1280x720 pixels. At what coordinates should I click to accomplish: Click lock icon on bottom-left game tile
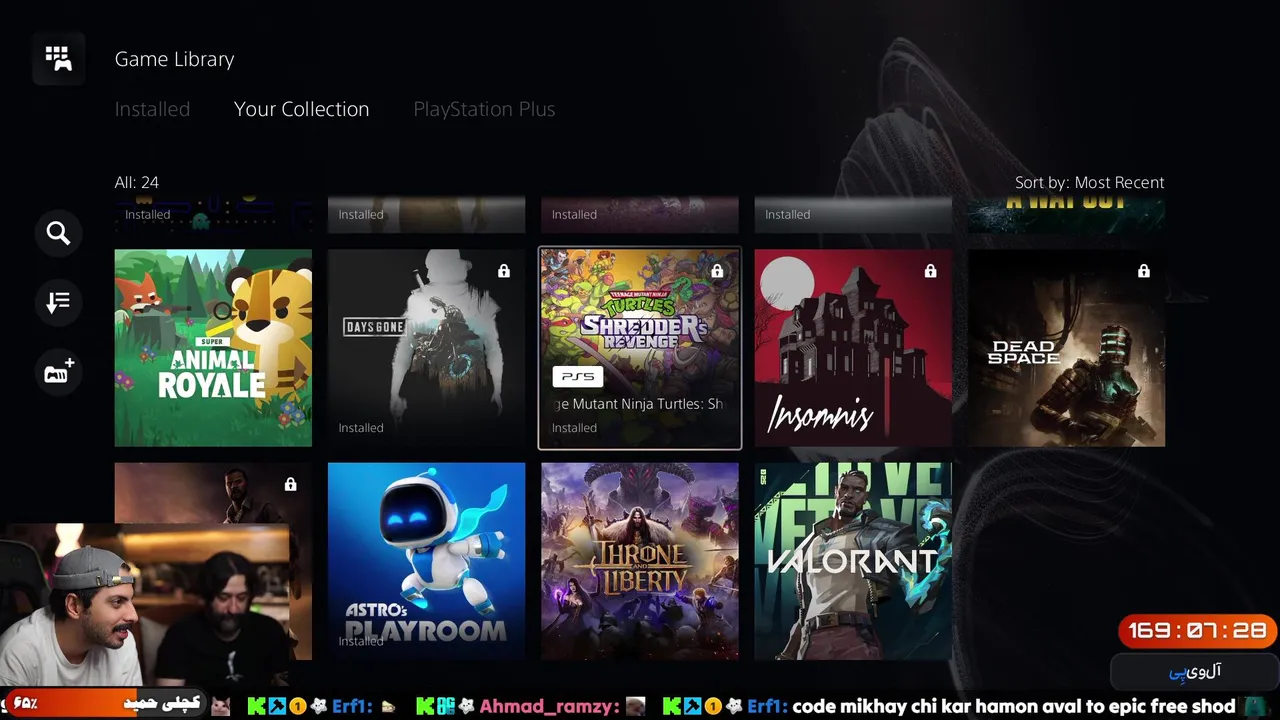pos(290,484)
